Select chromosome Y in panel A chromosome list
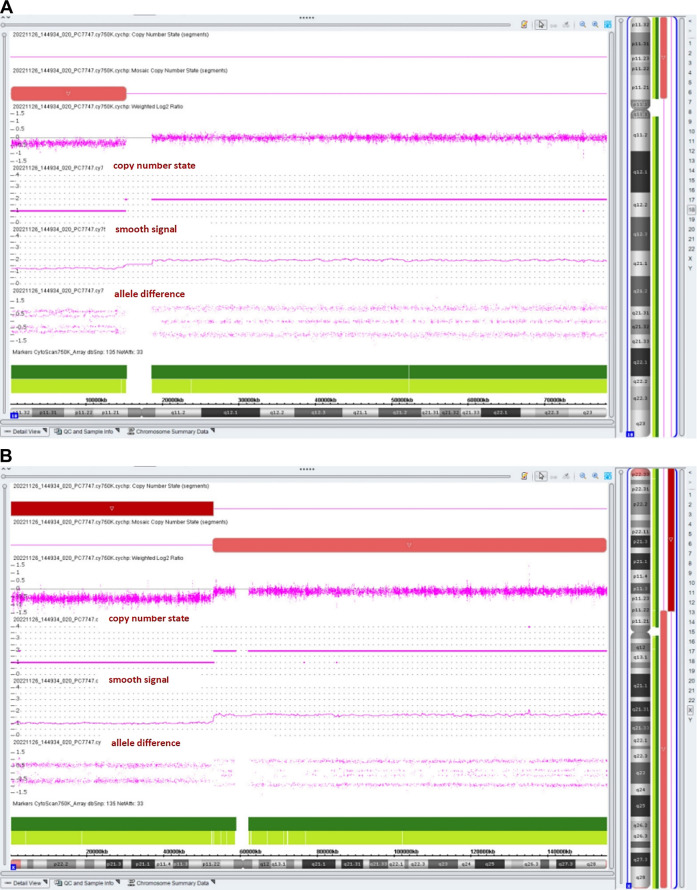The image size is (697, 890). point(690,268)
